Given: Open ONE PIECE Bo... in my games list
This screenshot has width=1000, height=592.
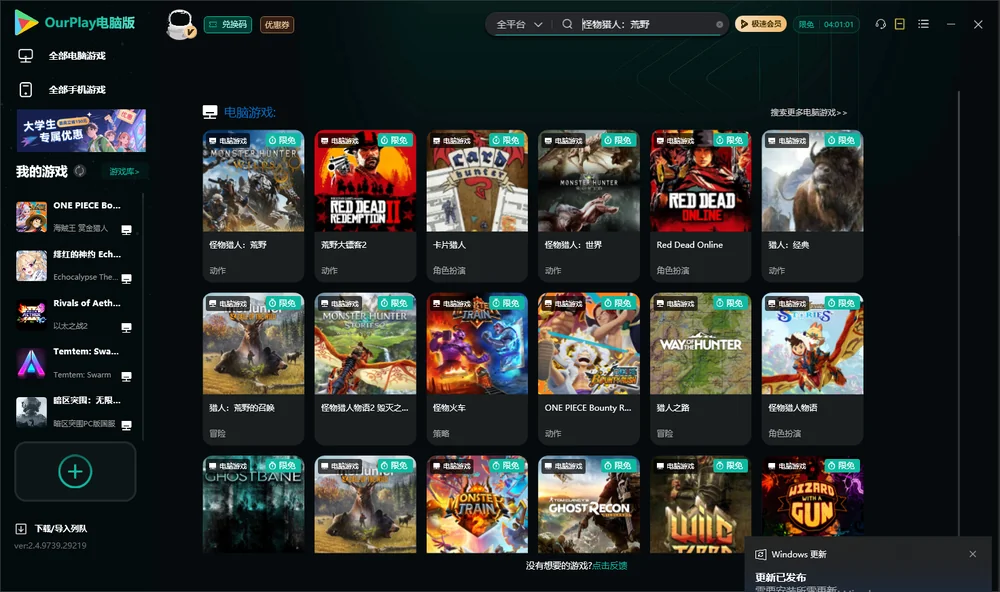Looking at the screenshot, I should pyautogui.click(x=77, y=217).
